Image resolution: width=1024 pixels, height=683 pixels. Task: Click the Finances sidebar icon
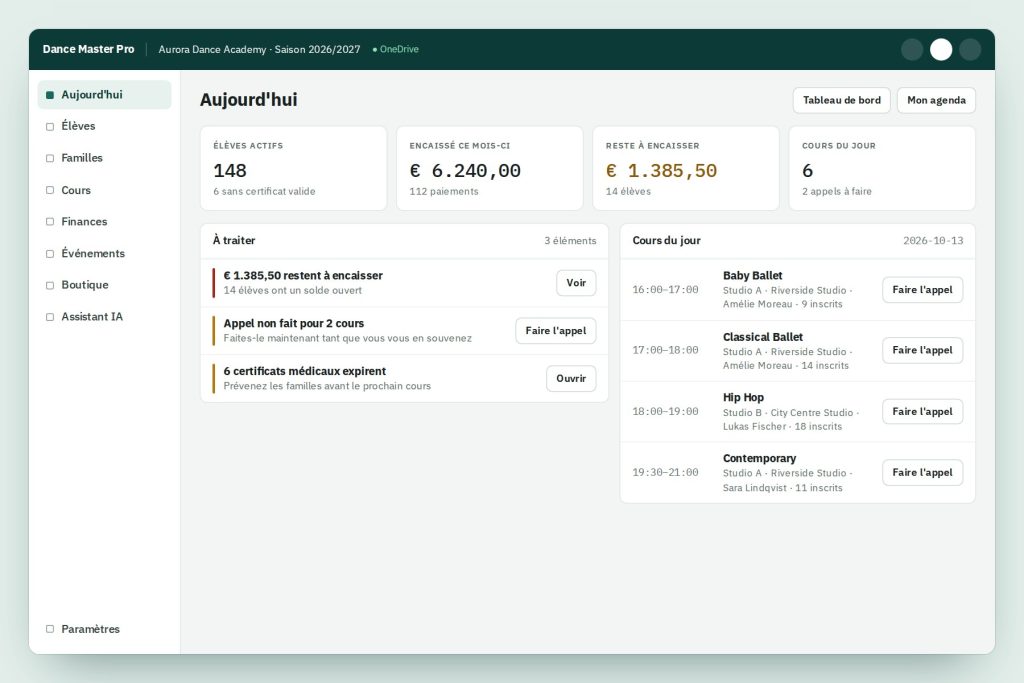[50, 221]
